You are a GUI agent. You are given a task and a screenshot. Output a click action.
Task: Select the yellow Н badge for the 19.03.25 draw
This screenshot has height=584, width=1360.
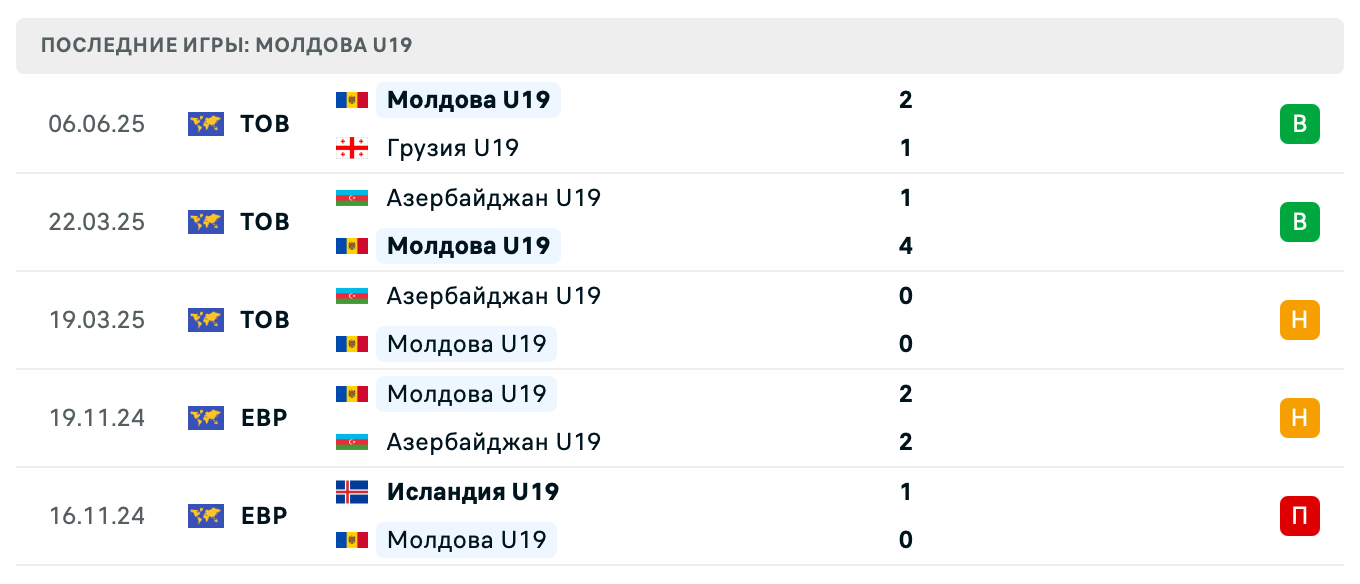(x=1300, y=320)
